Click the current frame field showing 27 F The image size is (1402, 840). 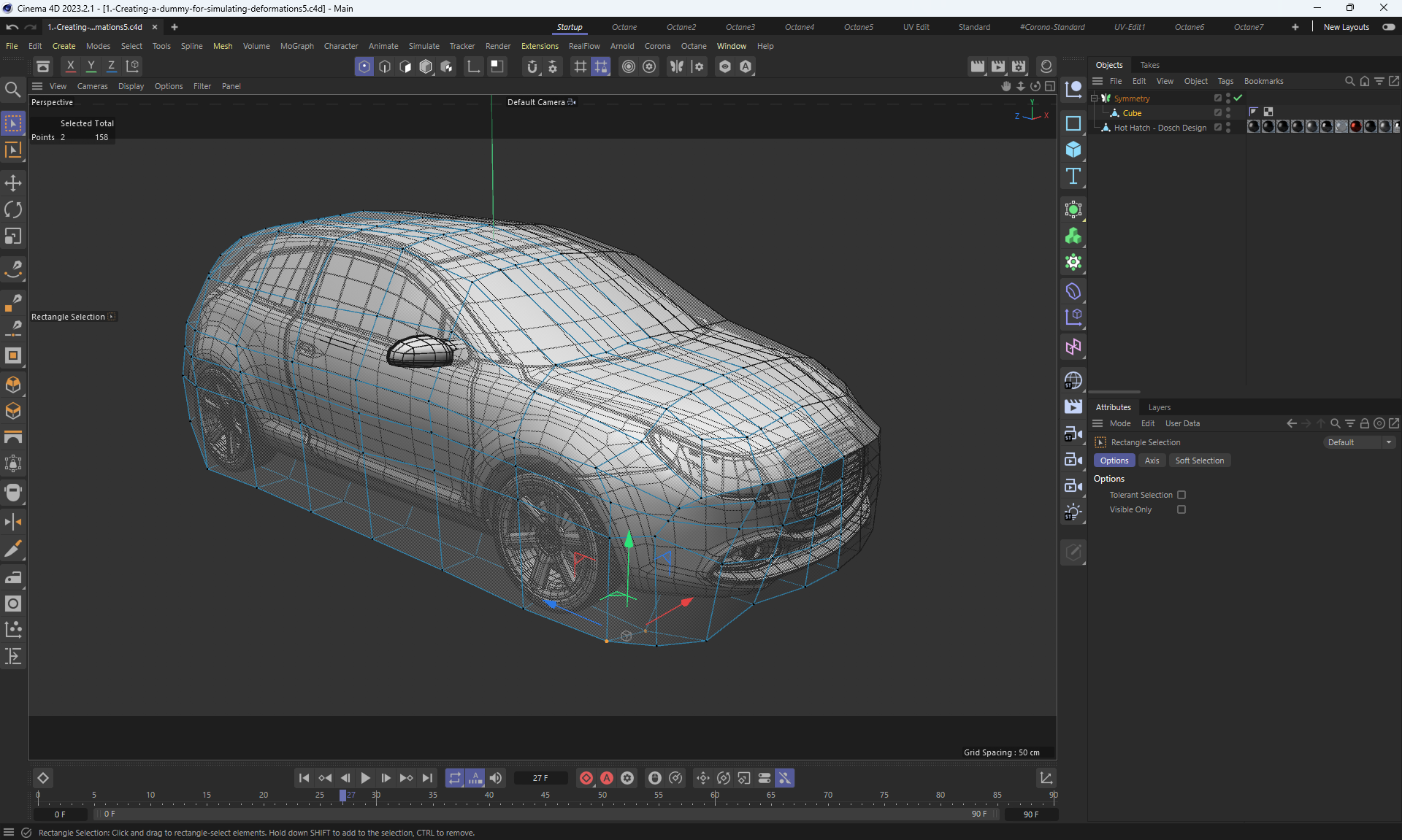pos(540,778)
